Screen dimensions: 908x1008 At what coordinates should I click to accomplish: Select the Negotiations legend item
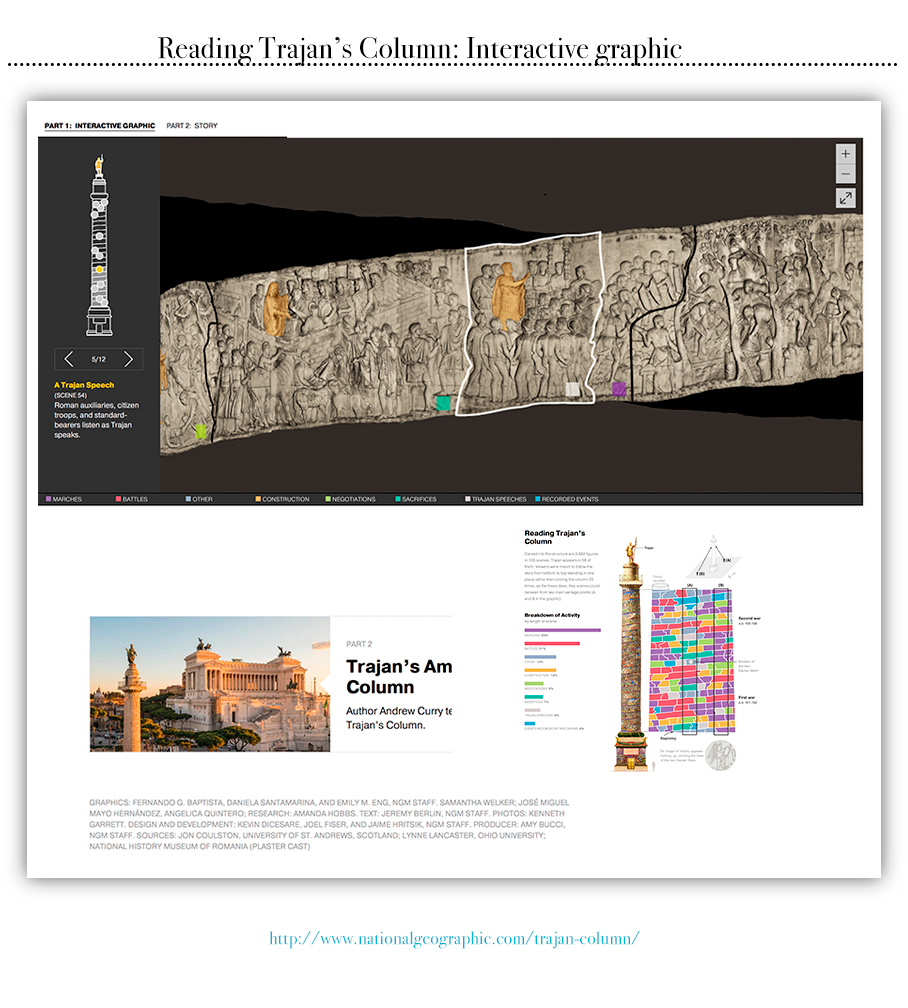pyautogui.click(x=350, y=499)
